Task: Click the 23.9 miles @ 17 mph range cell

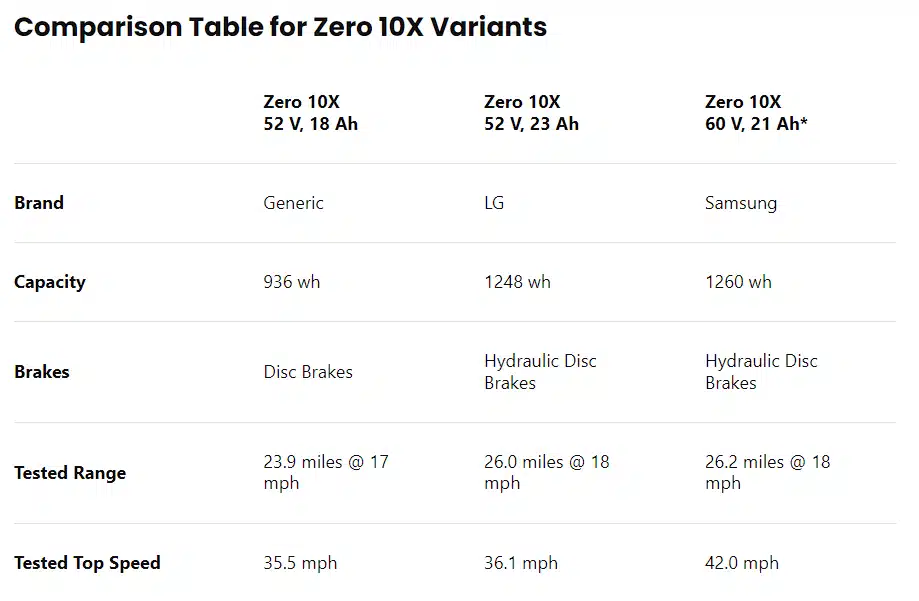Action: coord(325,472)
